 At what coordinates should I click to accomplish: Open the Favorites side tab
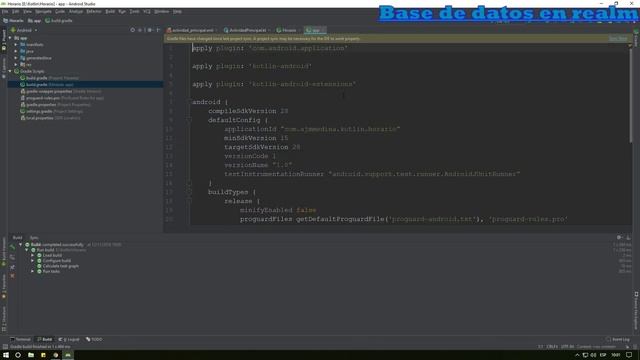pyautogui.click(x=4, y=287)
